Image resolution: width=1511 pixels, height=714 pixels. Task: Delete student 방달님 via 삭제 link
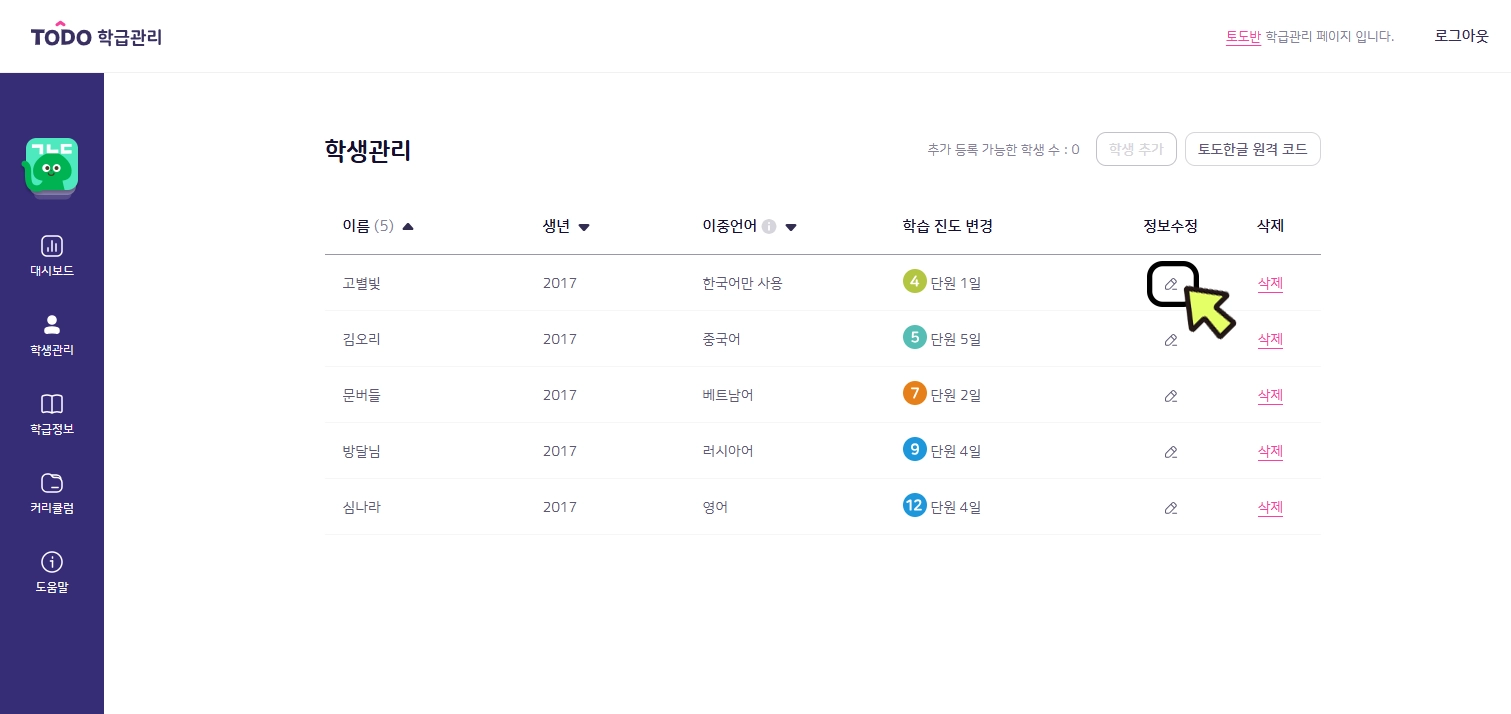1270,451
